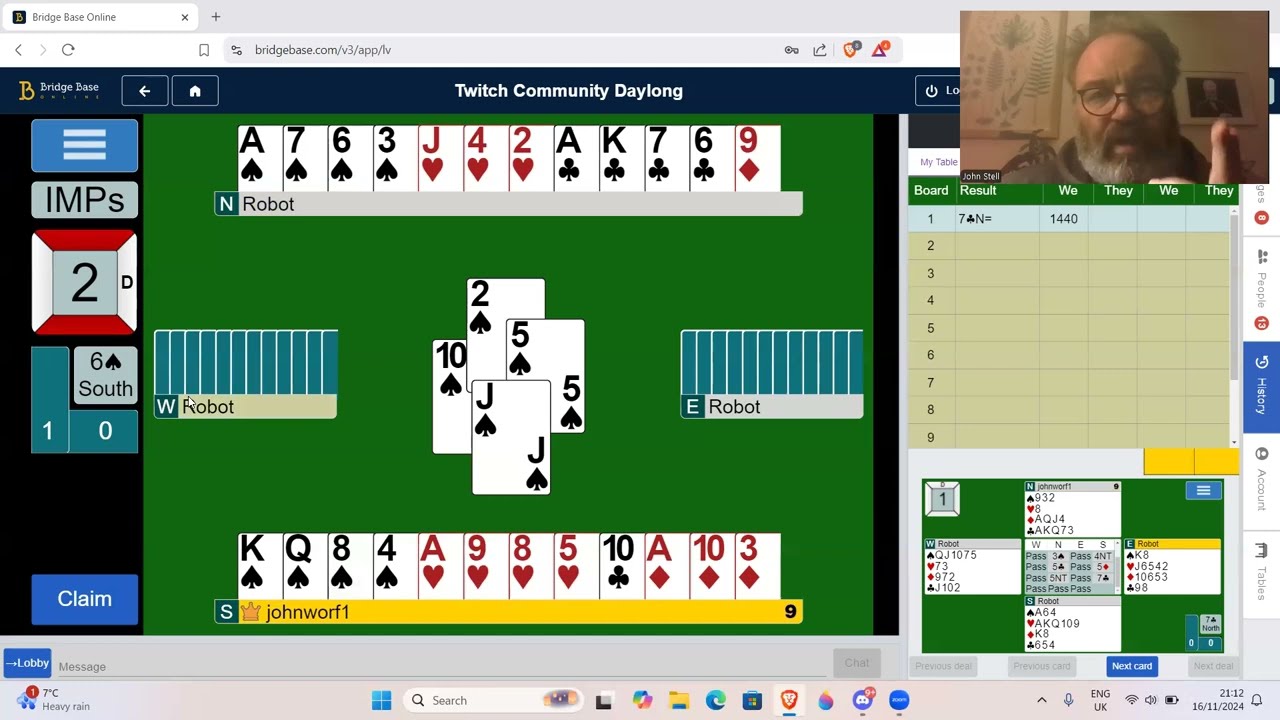Switch to the People side tab
Screen dimensions: 1280x720
[1261, 290]
